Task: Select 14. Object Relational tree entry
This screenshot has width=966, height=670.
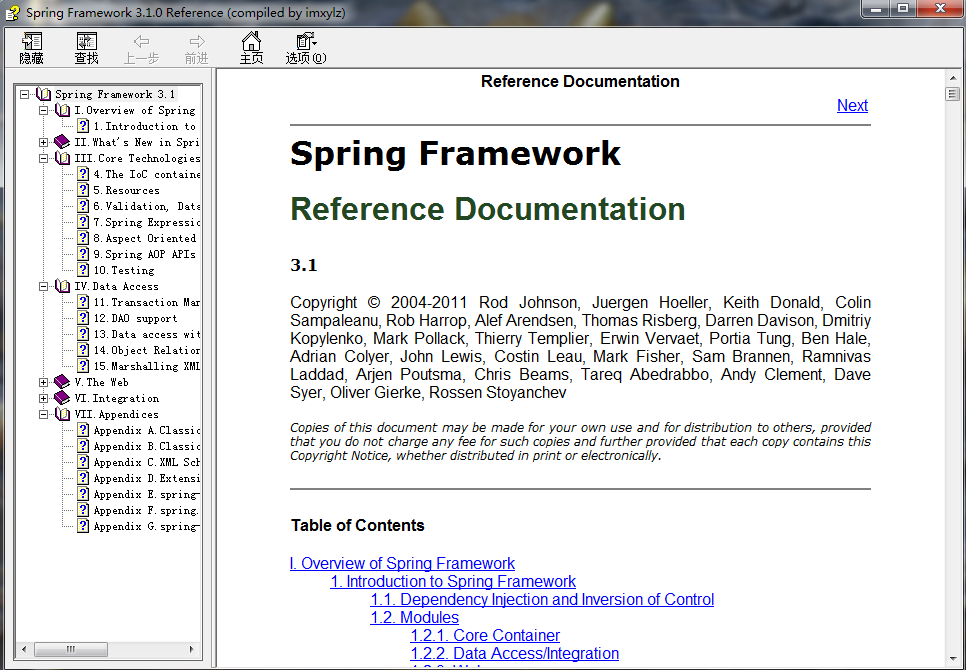Action: coord(147,350)
